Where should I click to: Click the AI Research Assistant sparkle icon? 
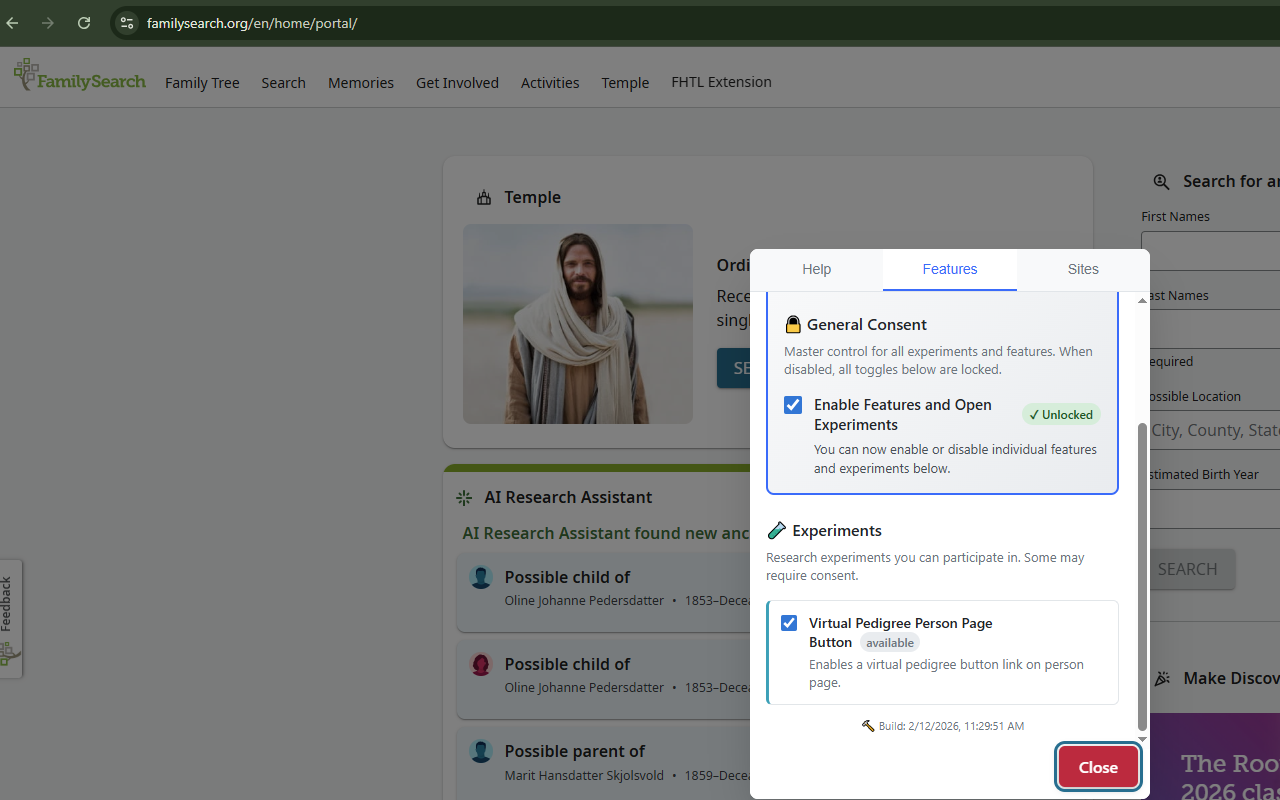coord(464,497)
